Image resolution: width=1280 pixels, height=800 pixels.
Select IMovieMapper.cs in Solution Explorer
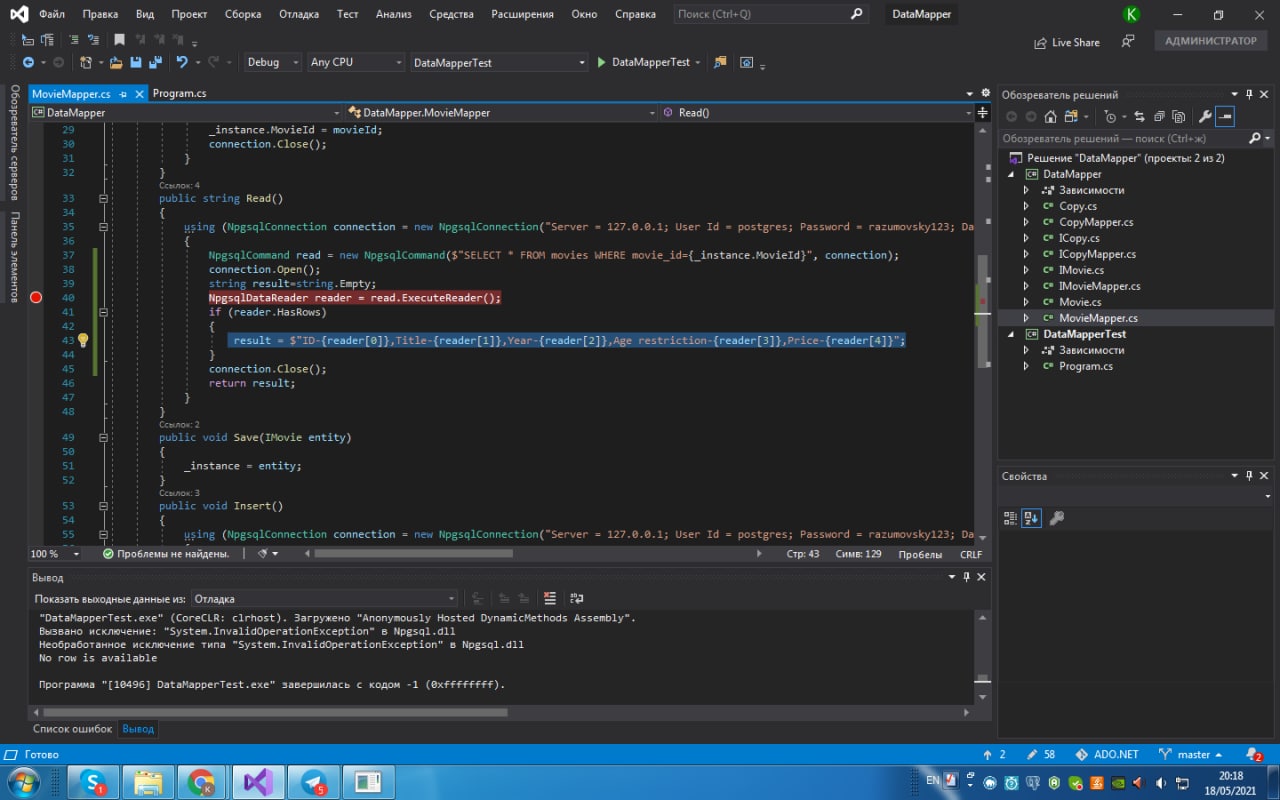pos(1099,286)
